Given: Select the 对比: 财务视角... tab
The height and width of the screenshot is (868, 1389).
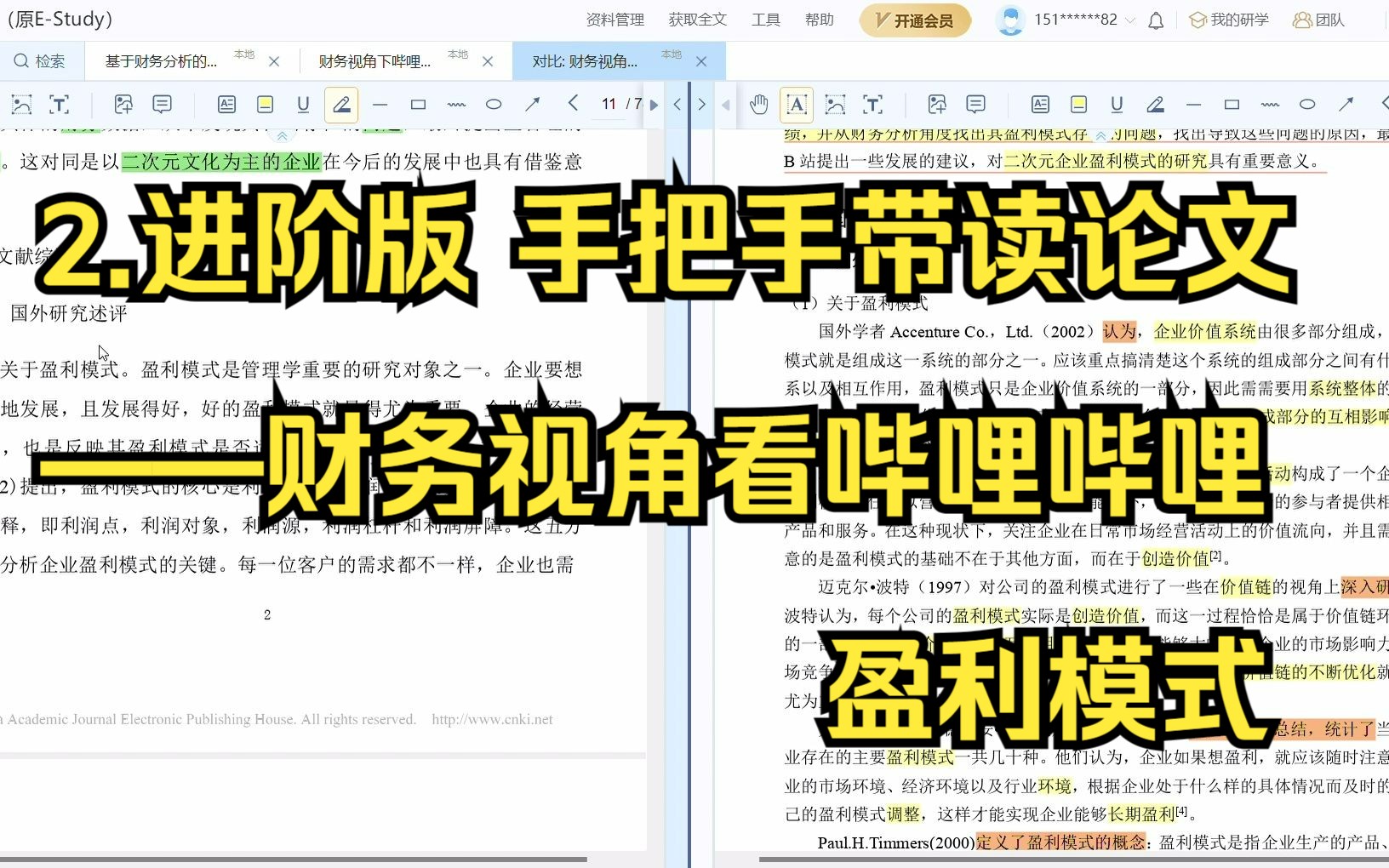Looking at the screenshot, I should pos(585,61).
